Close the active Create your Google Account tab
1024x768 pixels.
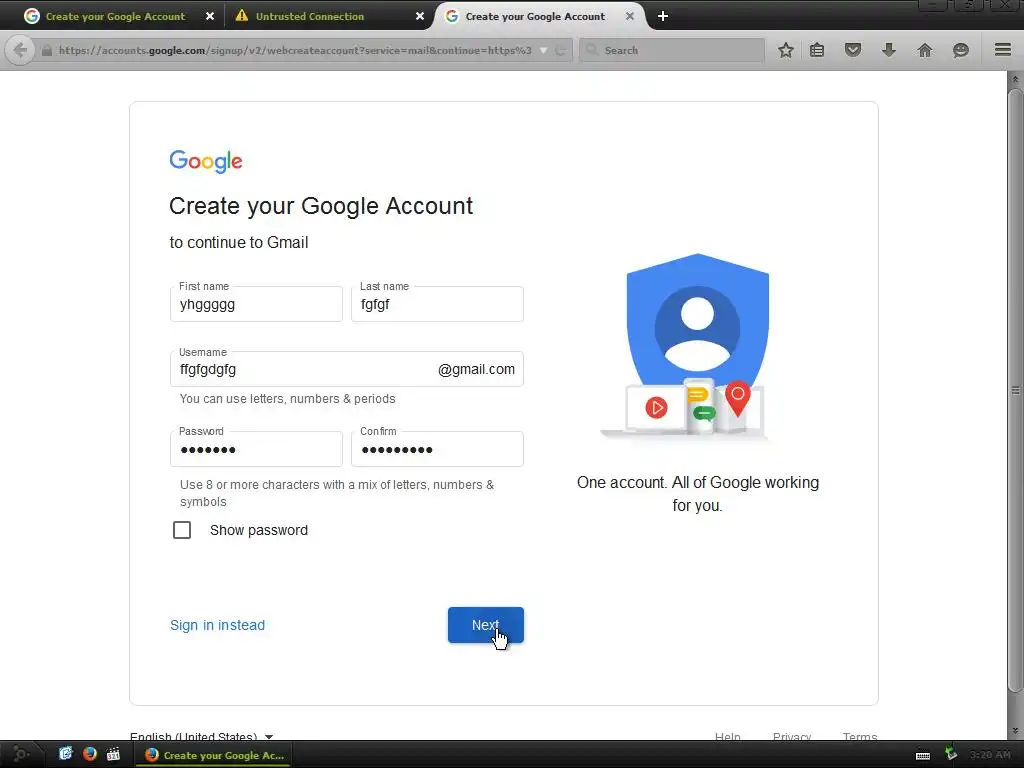(x=630, y=16)
